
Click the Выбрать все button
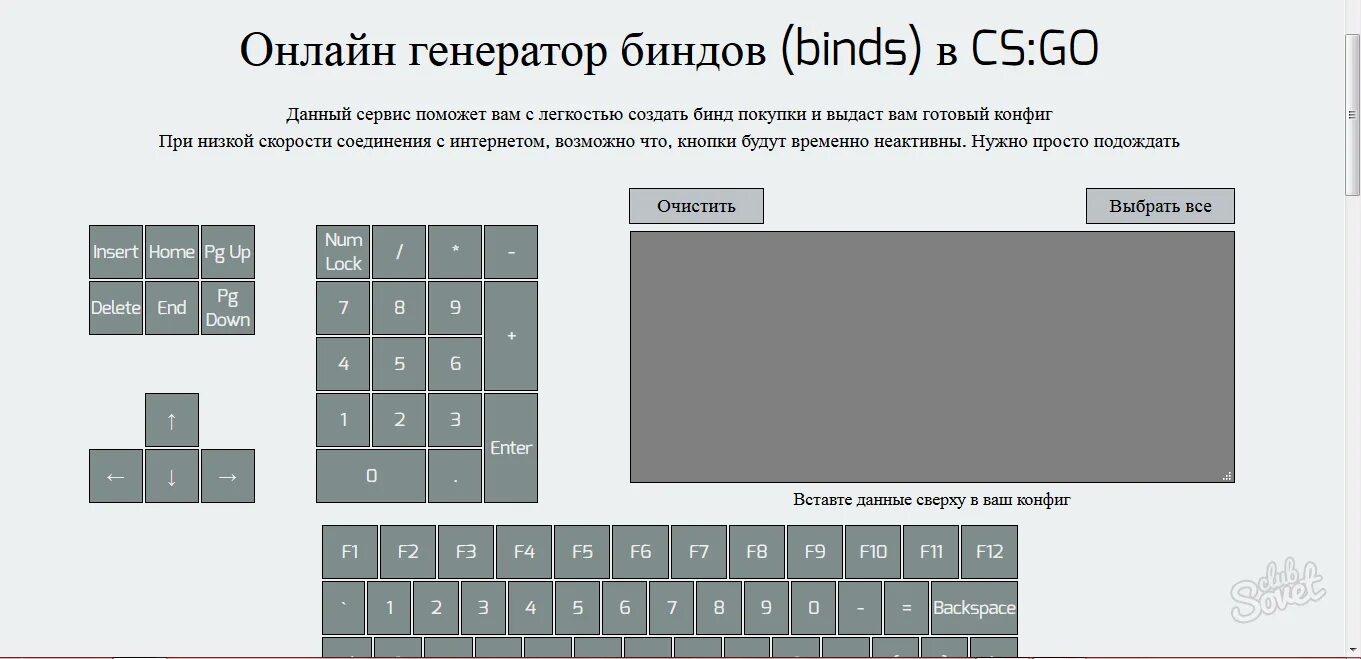pos(1160,206)
